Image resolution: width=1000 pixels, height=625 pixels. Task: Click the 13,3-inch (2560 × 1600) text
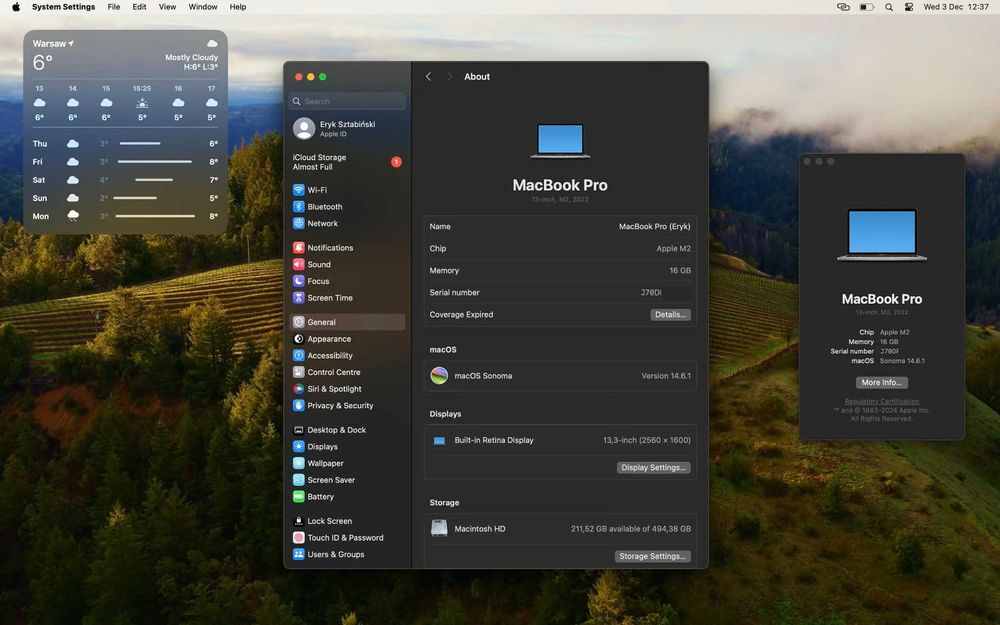[x=647, y=440]
